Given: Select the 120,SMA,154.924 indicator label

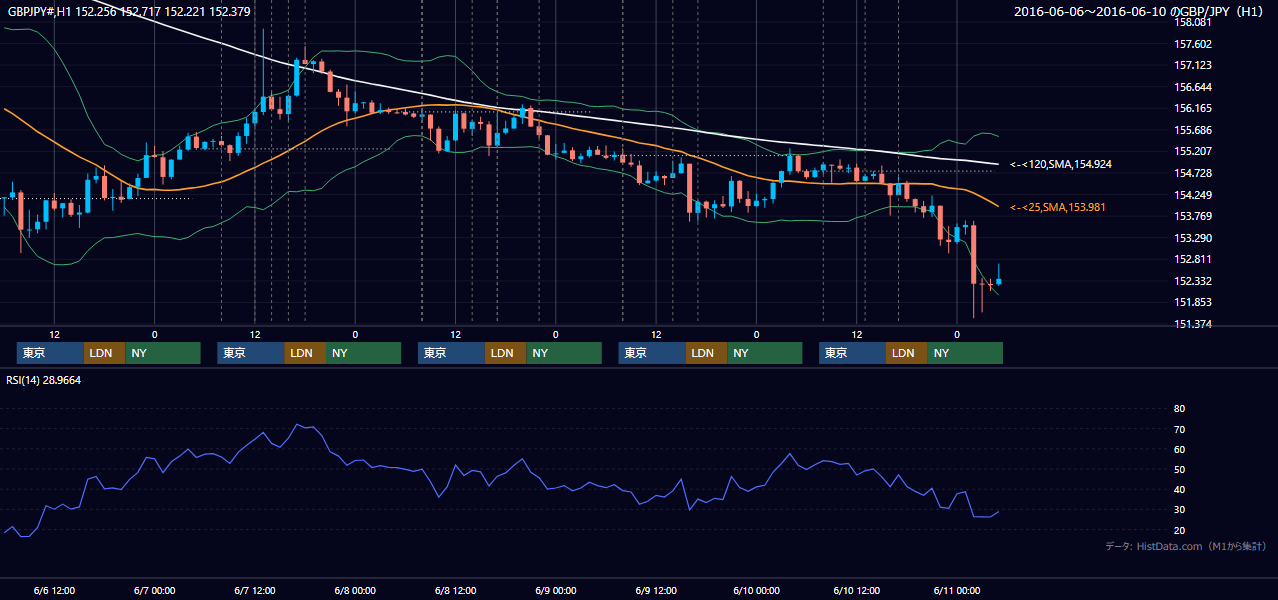Looking at the screenshot, I should click(x=1061, y=164).
